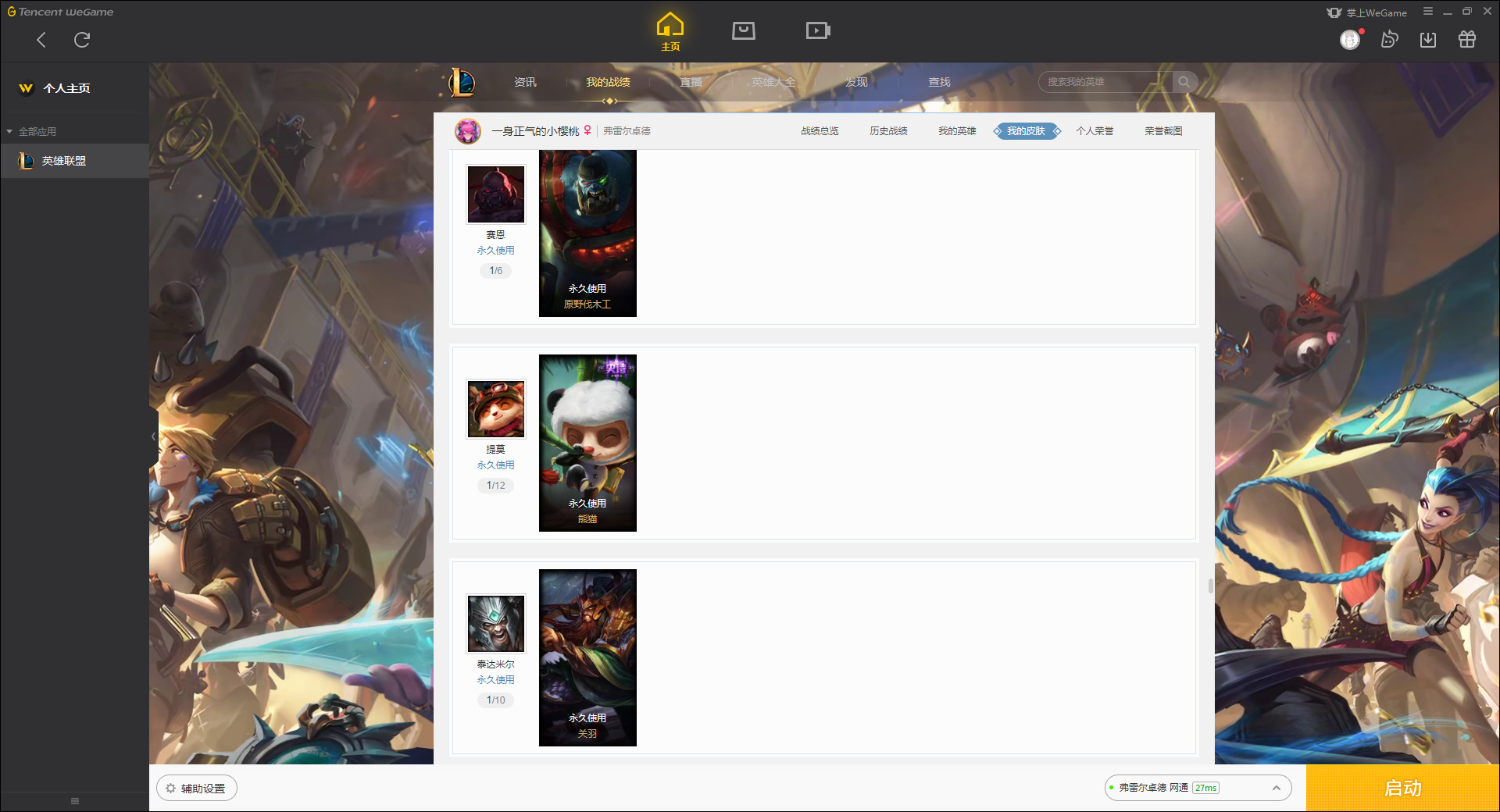Click the League of Legends logo icon
Screen dimensions: 1500x812
pyautogui.click(x=462, y=82)
